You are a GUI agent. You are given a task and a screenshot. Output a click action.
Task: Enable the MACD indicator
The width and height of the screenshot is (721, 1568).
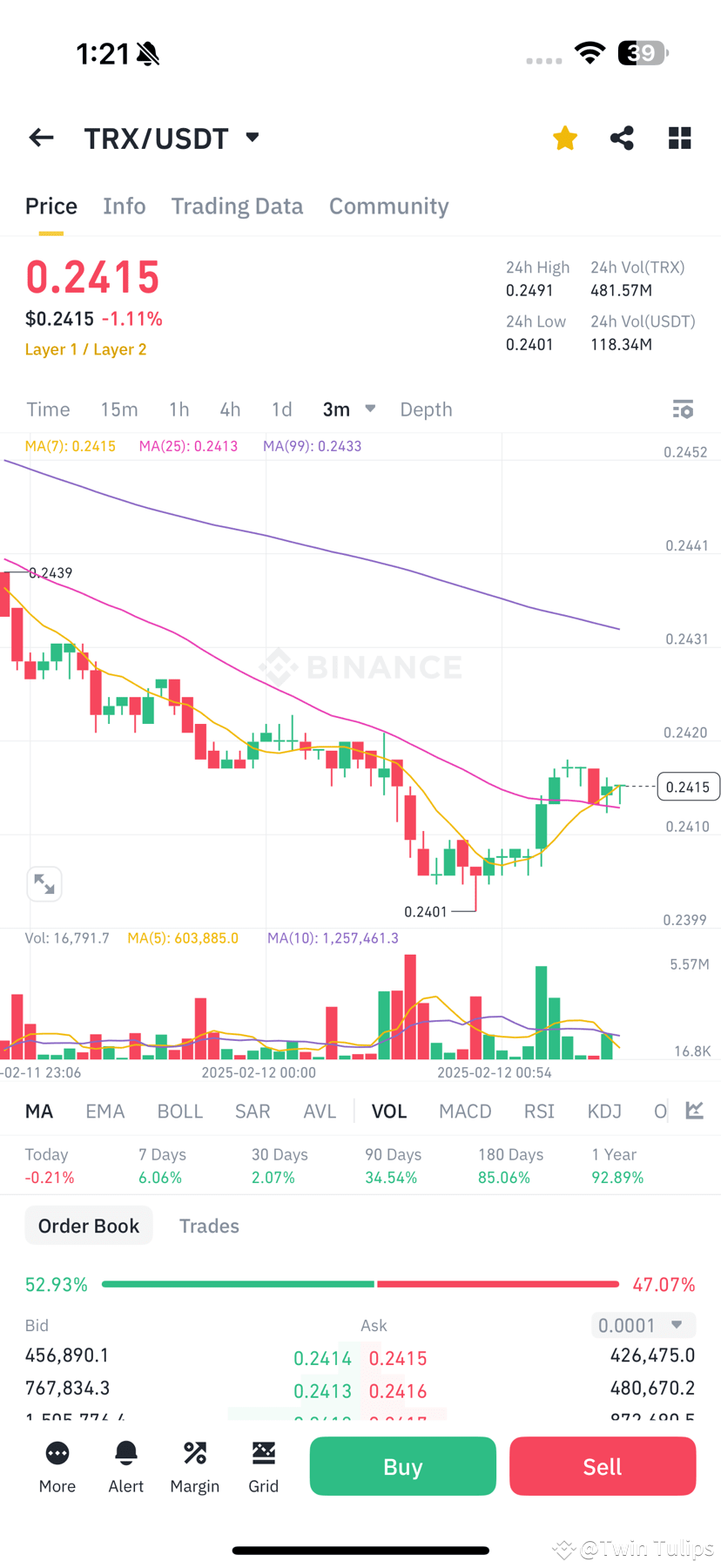(465, 1111)
